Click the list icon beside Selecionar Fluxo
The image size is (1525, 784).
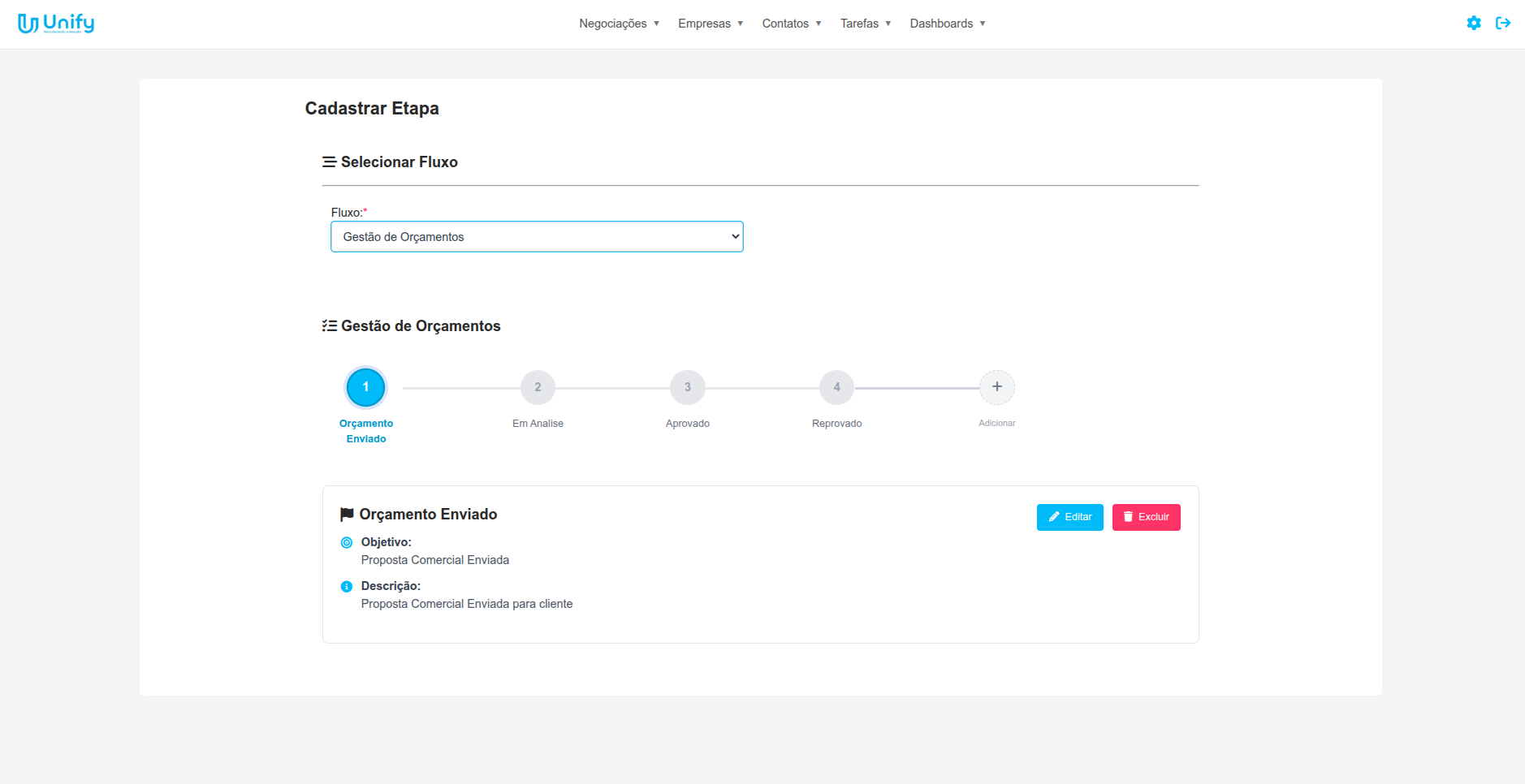tap(329, 162)
